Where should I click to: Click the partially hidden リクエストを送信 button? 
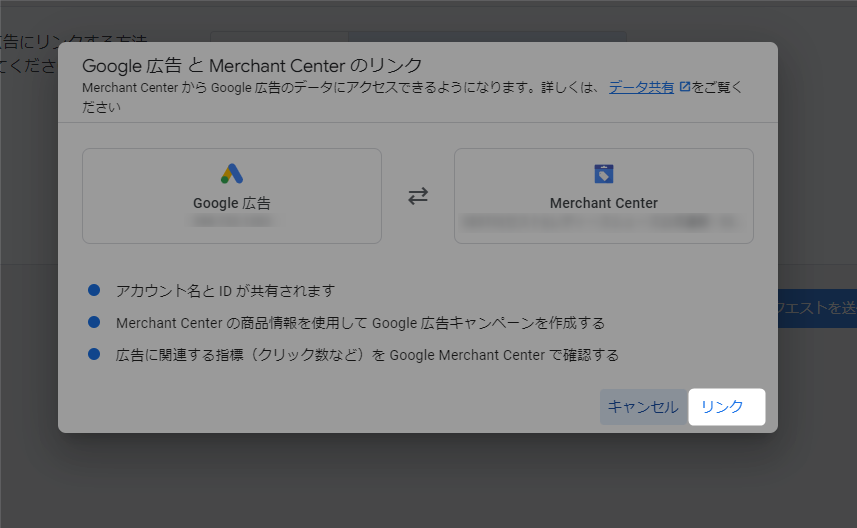pyautogui.click(x=816, y=308)
